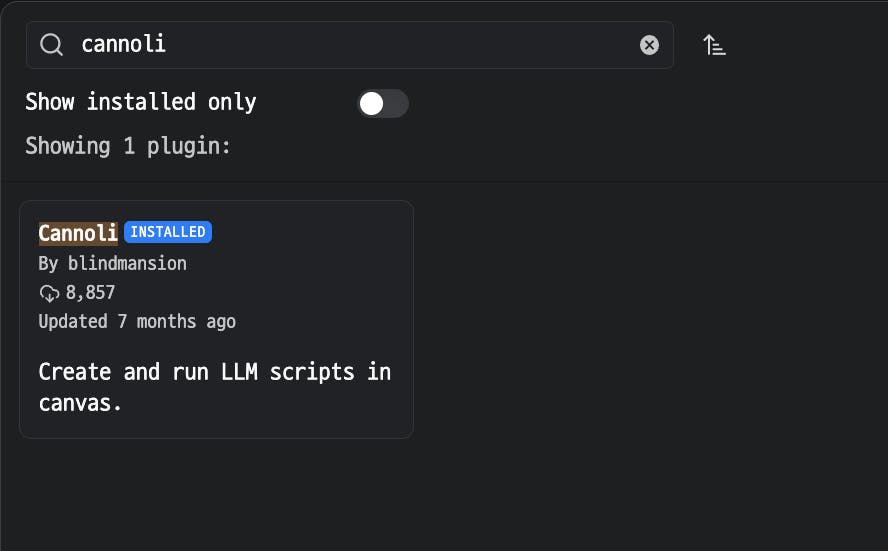Click the author line "By blindmansion"
The width and height of the screenshot is (888, 551).
tap(112, 263)
